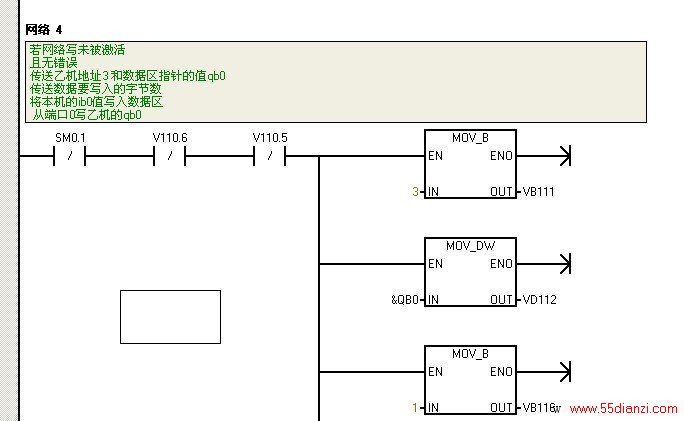Click the MOV_DW title text
Screen dimensions: 684x421
coord(470,246)
